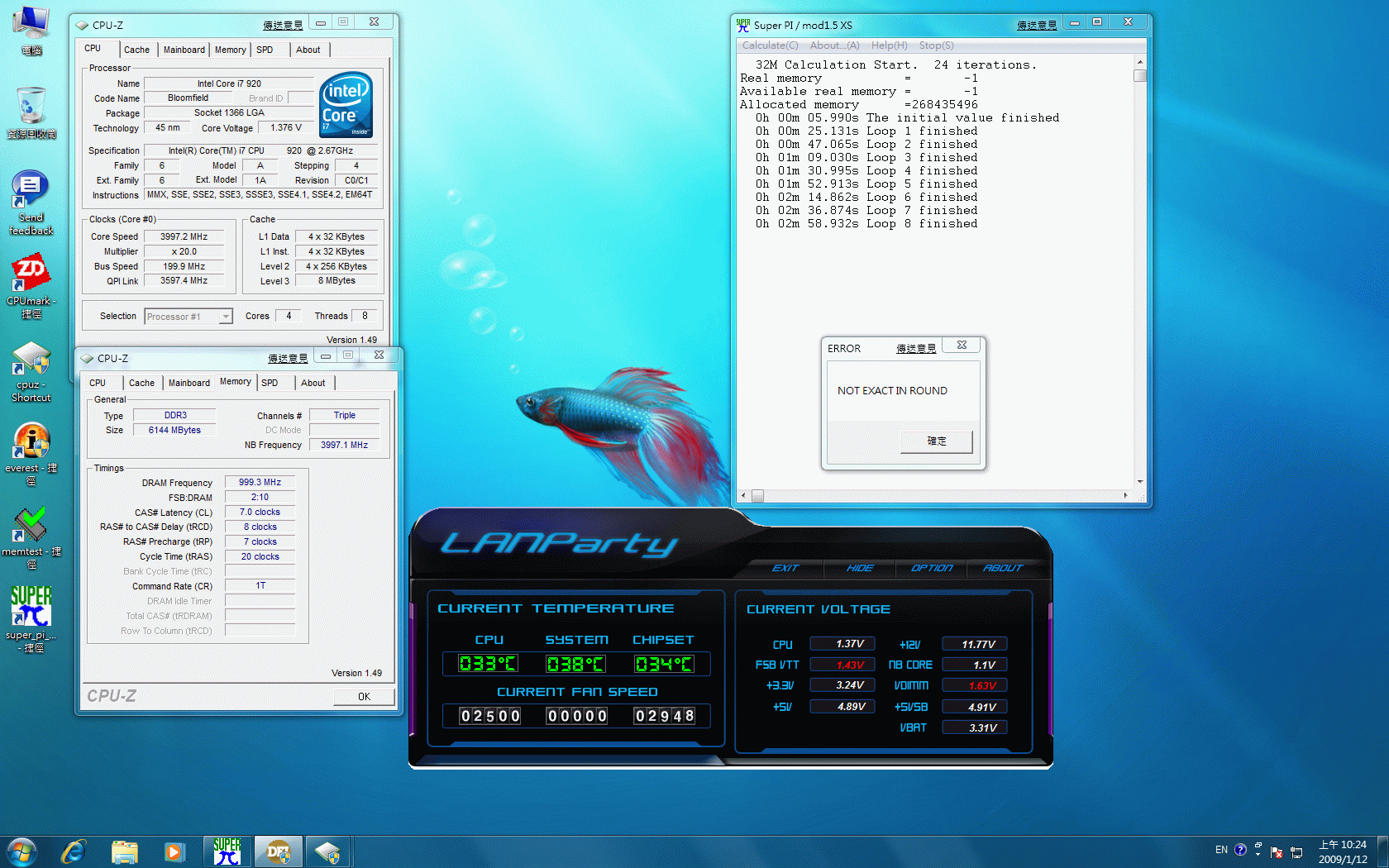Select Cache tab in upper CPU-Z window
The width and height of the screenshot is (1389, 868).
coord(136,50)
